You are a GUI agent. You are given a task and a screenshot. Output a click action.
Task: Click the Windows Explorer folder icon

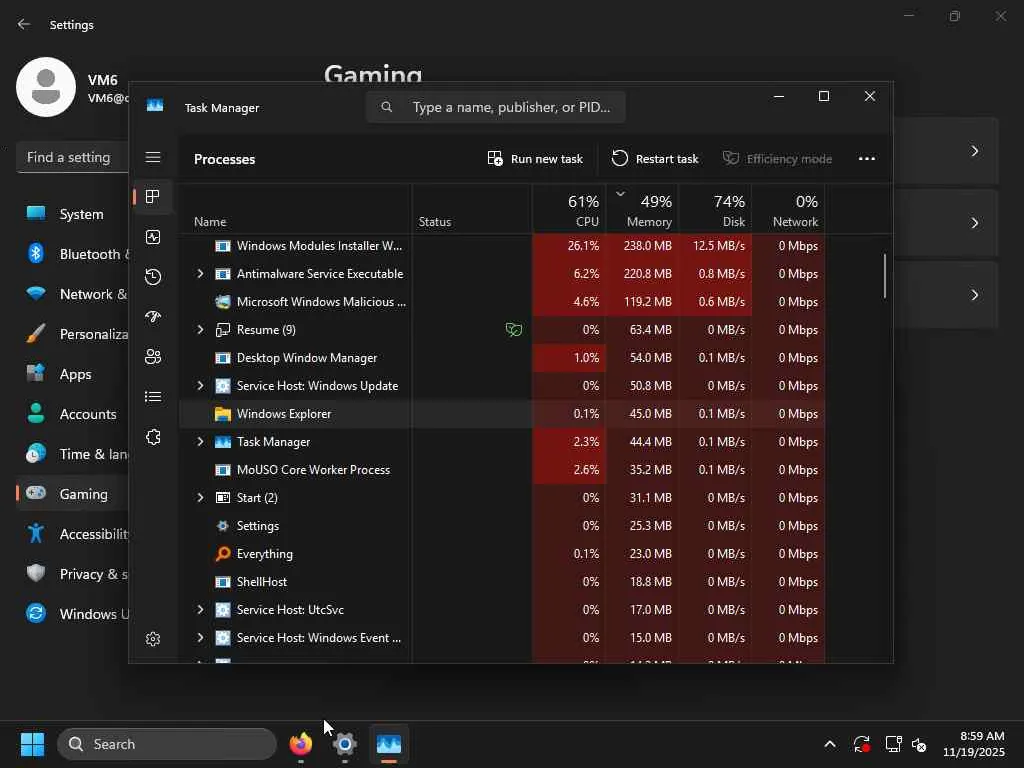point(223,414)
